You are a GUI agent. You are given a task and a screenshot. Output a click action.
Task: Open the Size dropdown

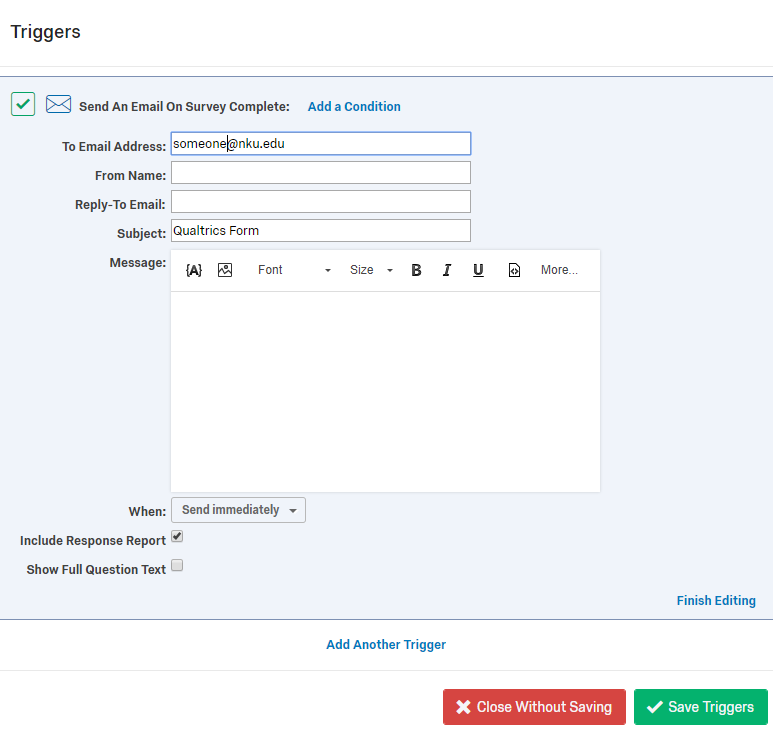pos(371,270)
